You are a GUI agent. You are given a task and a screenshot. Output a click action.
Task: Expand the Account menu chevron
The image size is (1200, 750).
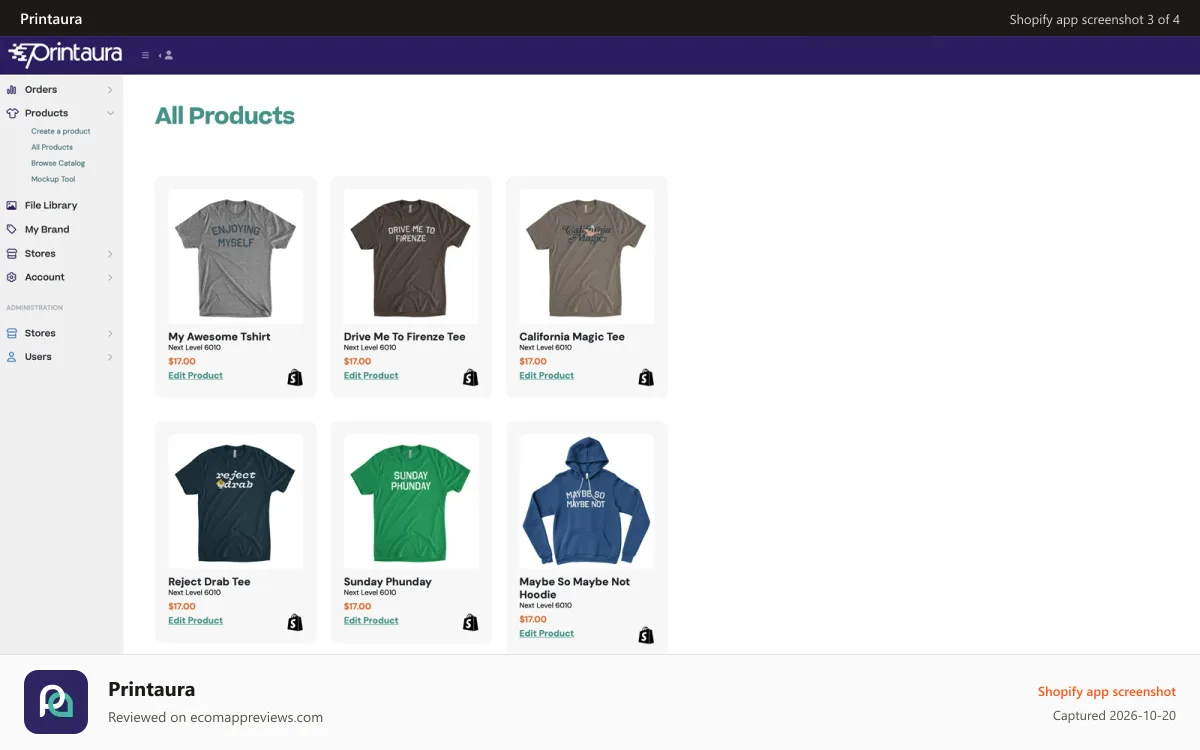(x=110, y=277)
